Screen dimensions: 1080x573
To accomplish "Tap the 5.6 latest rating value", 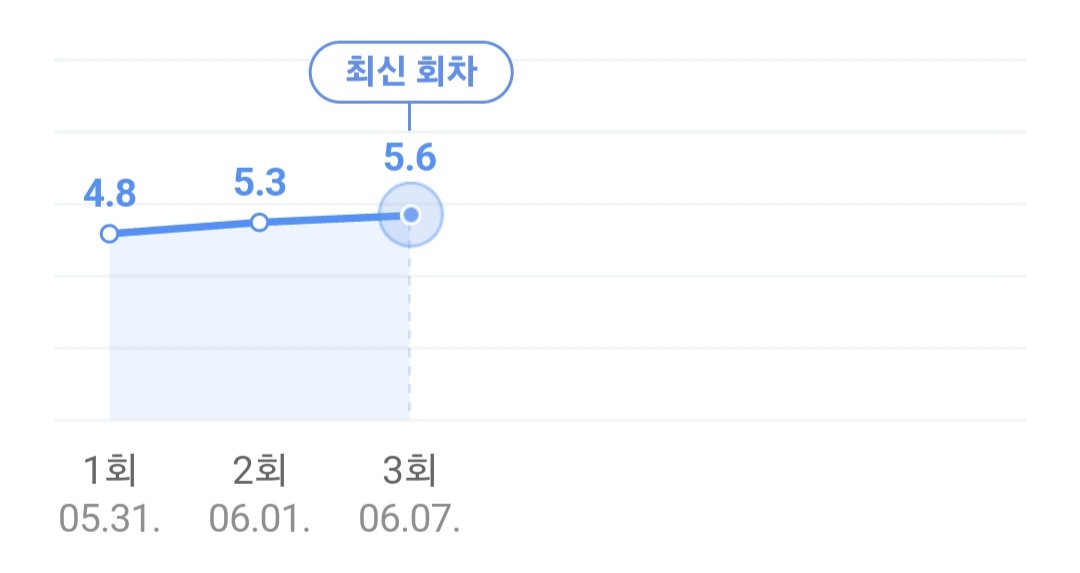I will coord(410,158).
